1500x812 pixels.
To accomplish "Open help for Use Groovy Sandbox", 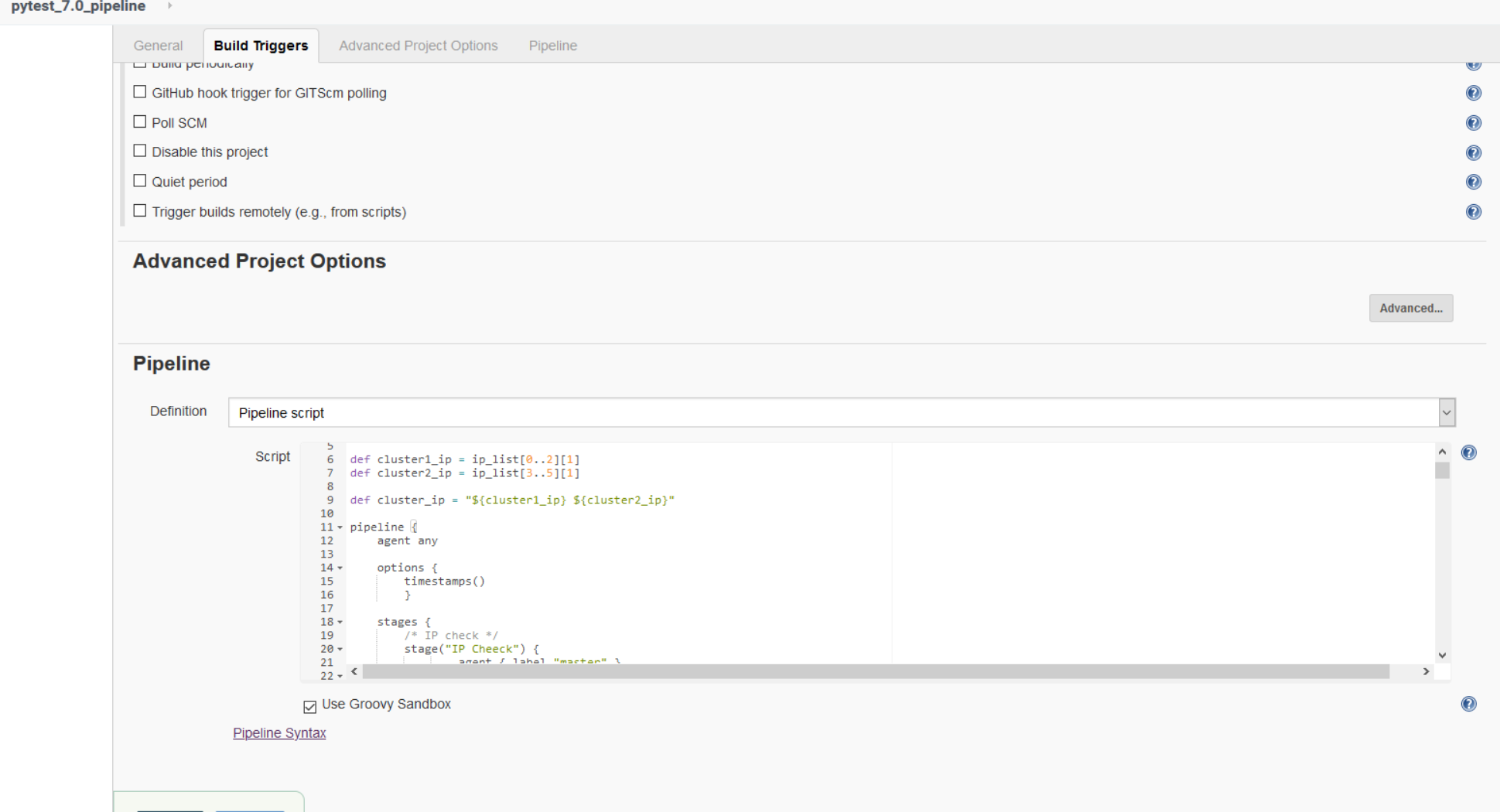I will click(1468, 704).
